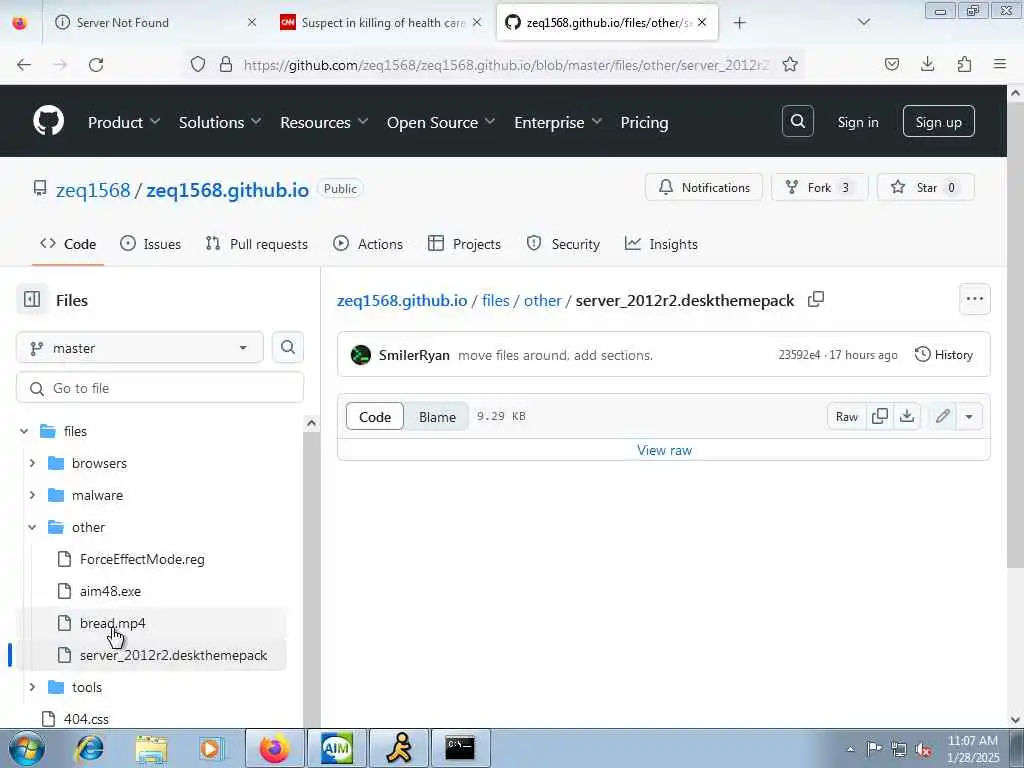1024x768 pixels.
Task: Go back to the previous page
Action: point(24,65)
